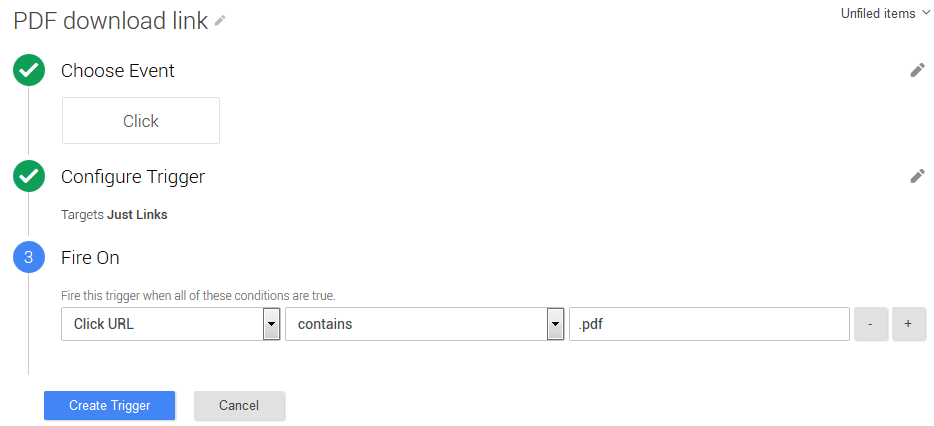Add a condition with plus button

tap(908, 324)
